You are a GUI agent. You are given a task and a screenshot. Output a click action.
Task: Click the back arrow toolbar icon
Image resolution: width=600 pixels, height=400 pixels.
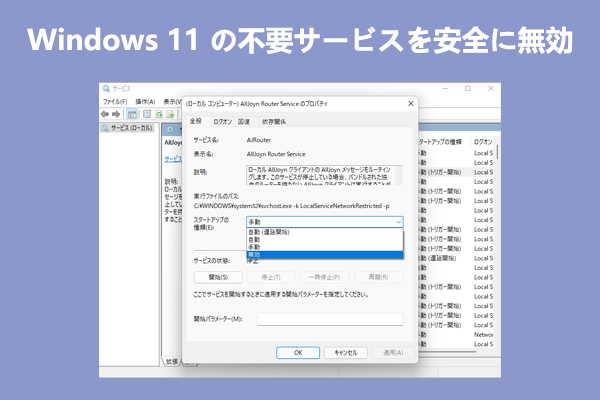[x=107, y=113]
